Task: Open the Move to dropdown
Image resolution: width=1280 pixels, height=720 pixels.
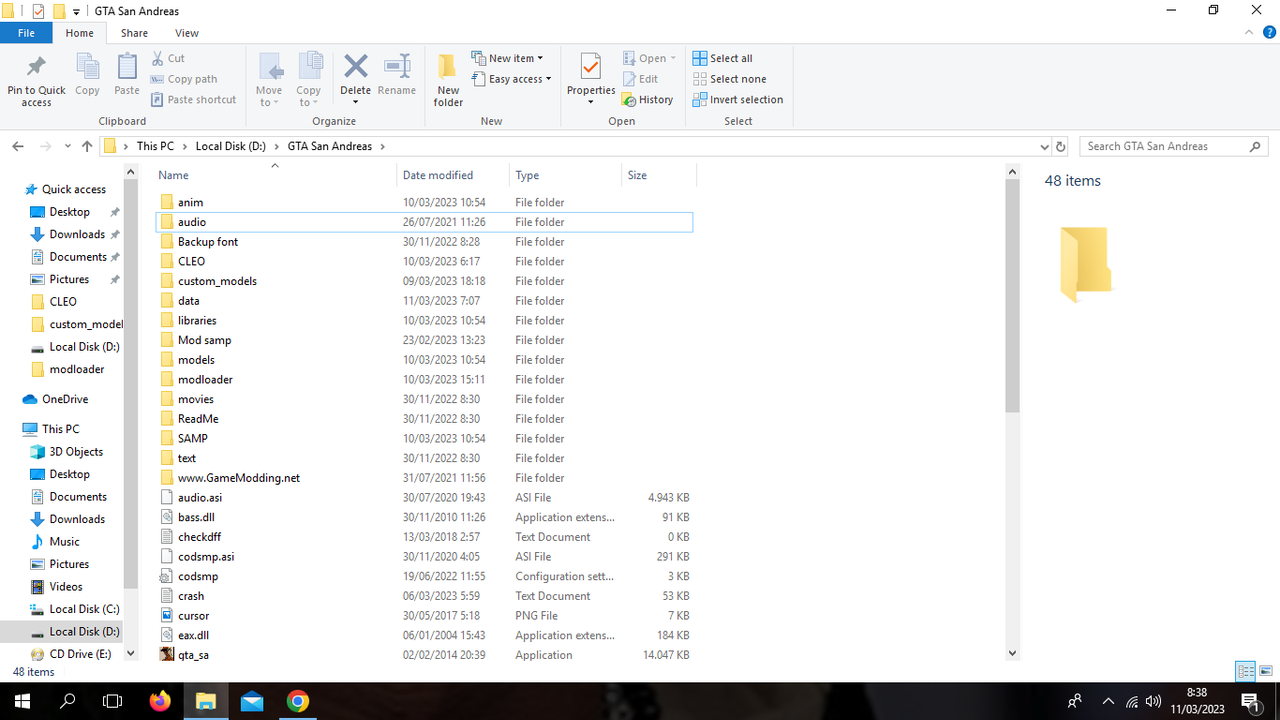Action: [x=270, y=80]
